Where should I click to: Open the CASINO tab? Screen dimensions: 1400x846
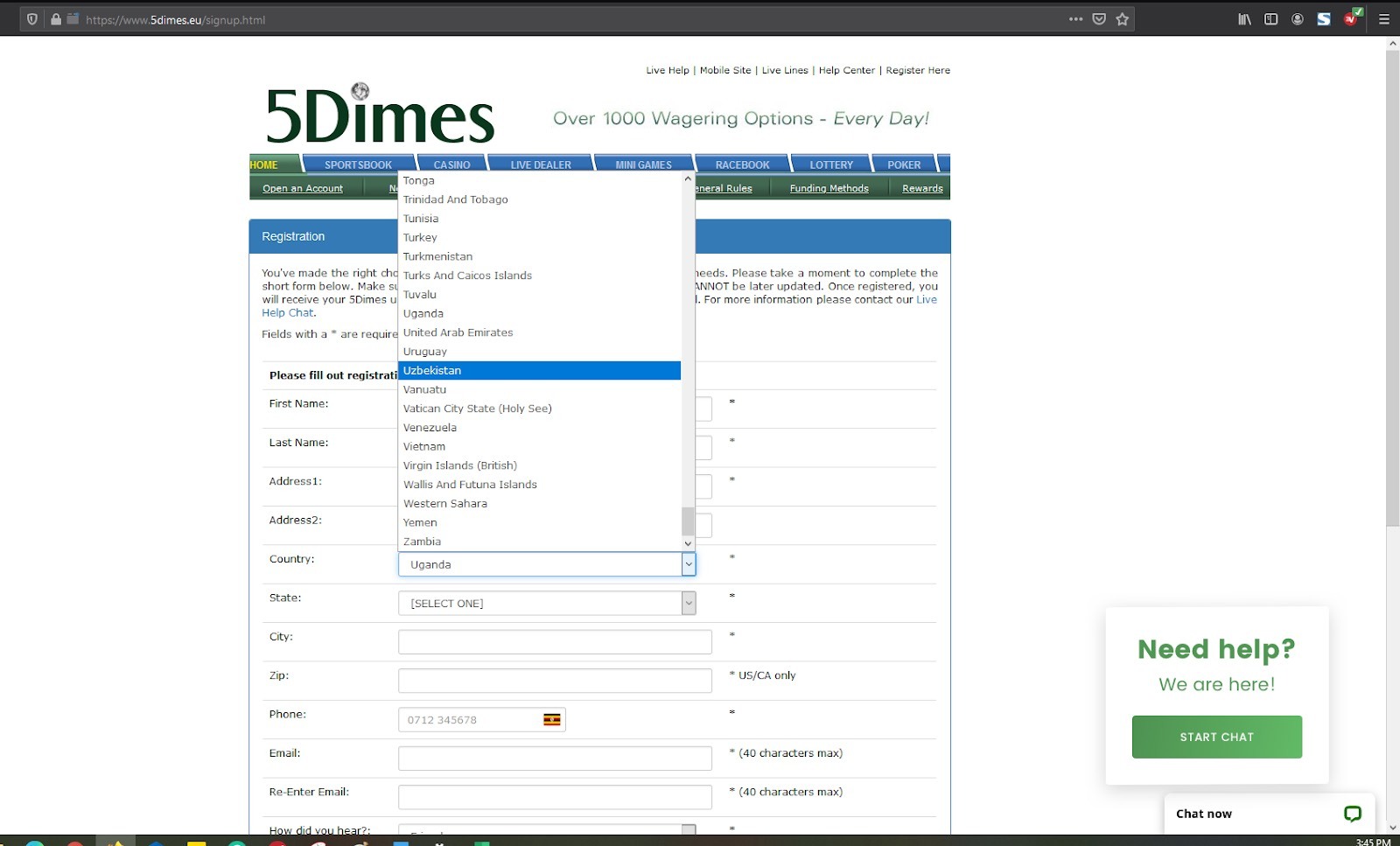click(x=451, y=164)
